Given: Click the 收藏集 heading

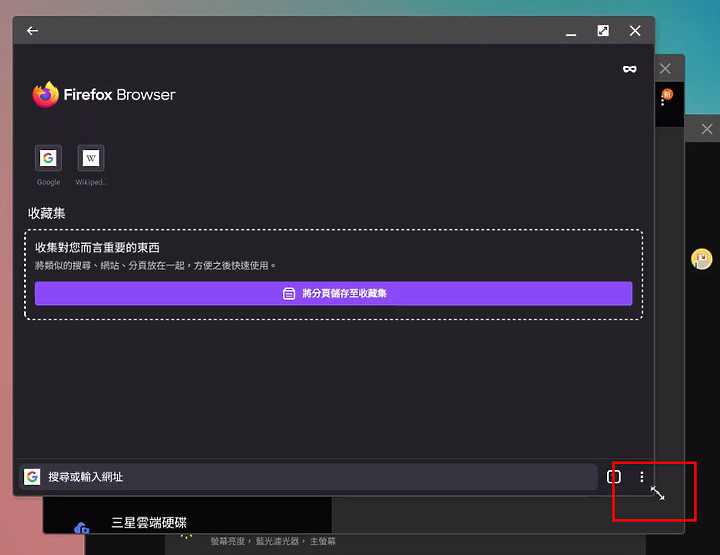Looking at the screenshot, I should pyautogui.click(x=46, y=213).
